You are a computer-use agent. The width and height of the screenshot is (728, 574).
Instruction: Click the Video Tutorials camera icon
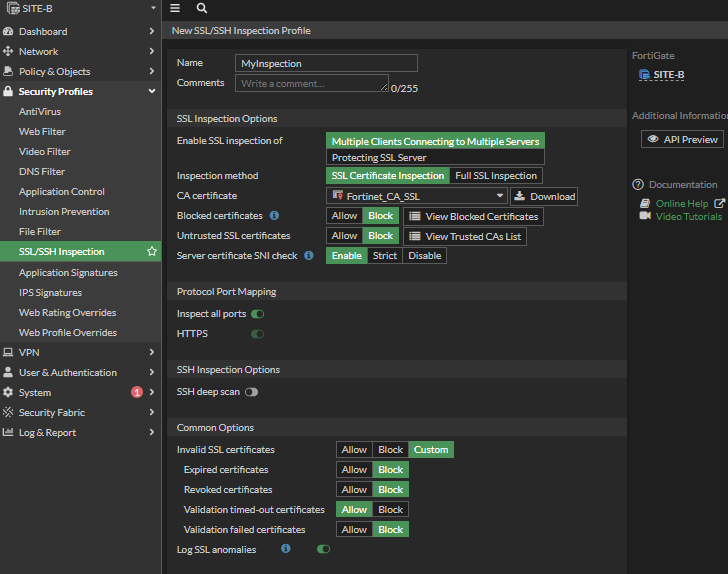click(645, 216)
